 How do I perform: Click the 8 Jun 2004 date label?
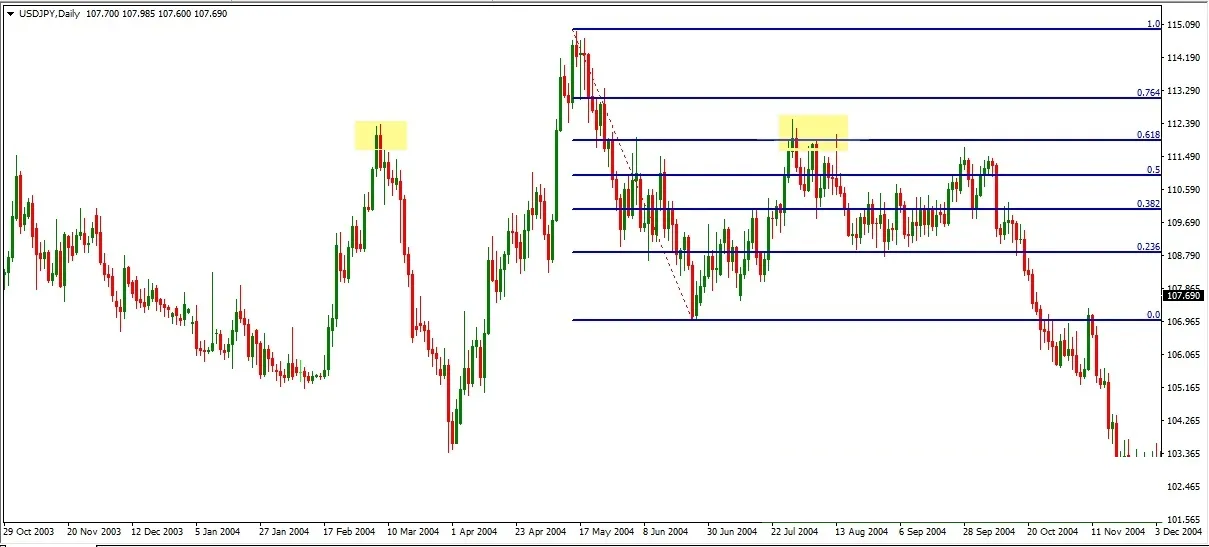[x=666, y=532]
